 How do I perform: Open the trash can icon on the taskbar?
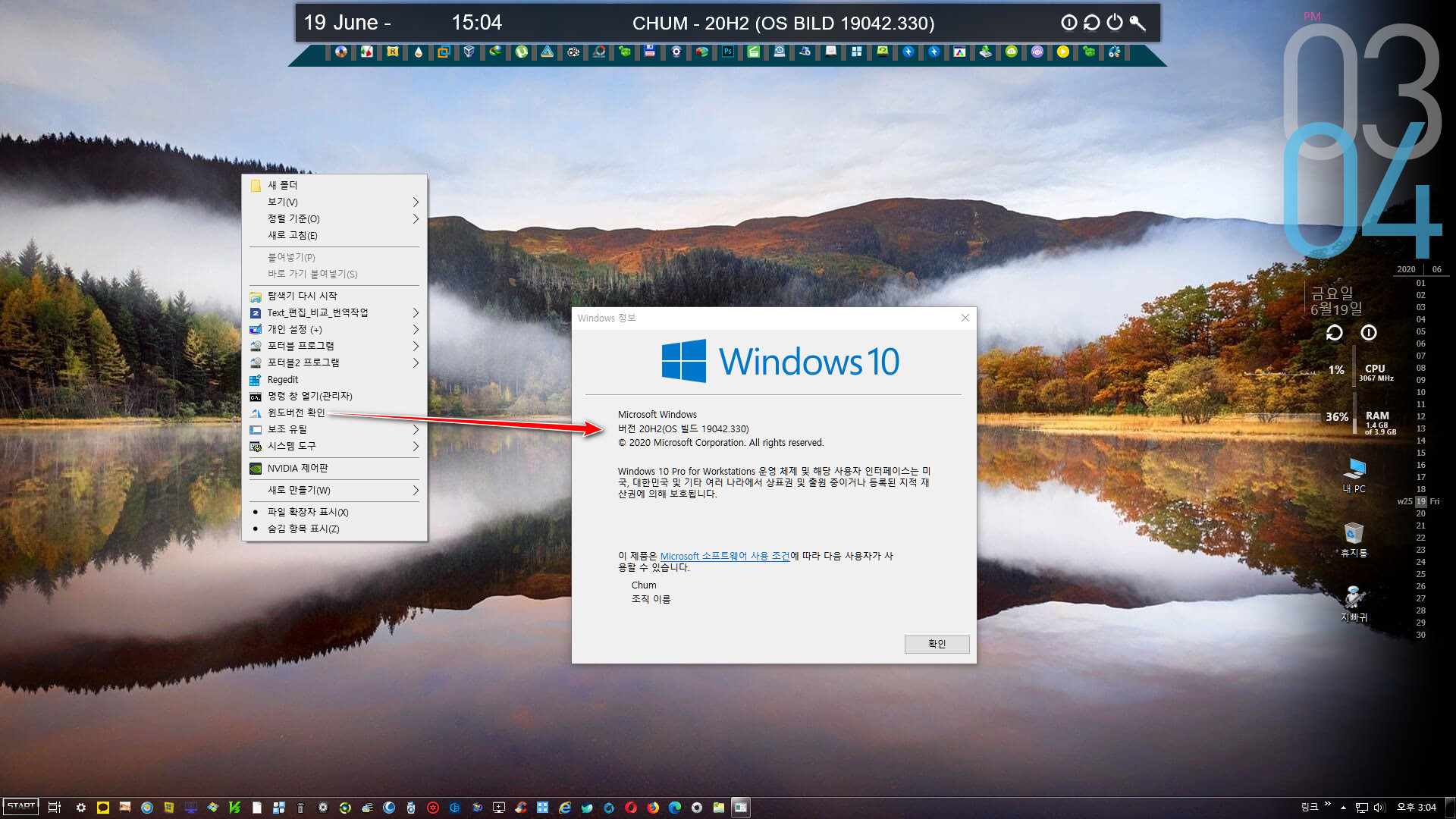[300, 807]
